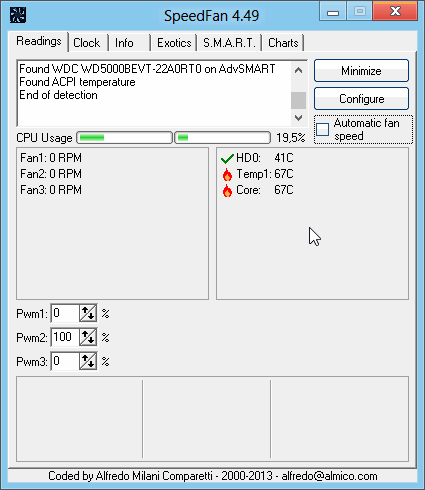Screen dimensions: 425x490
Task: Select the Exotics tab
Action: pos(174,43)
